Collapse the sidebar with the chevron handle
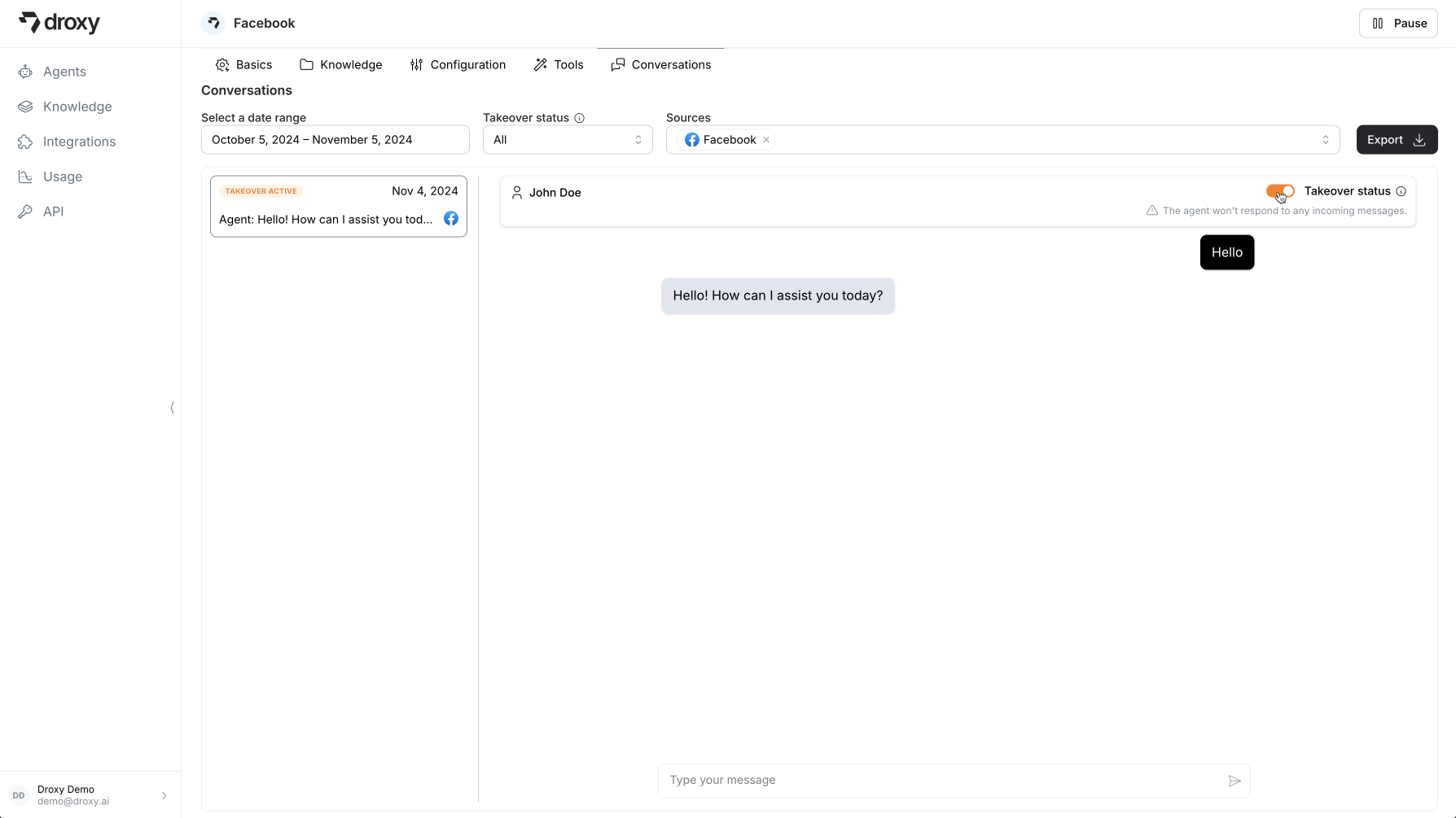The height and width of the screenshot is (818, 1456). (172, 408)
